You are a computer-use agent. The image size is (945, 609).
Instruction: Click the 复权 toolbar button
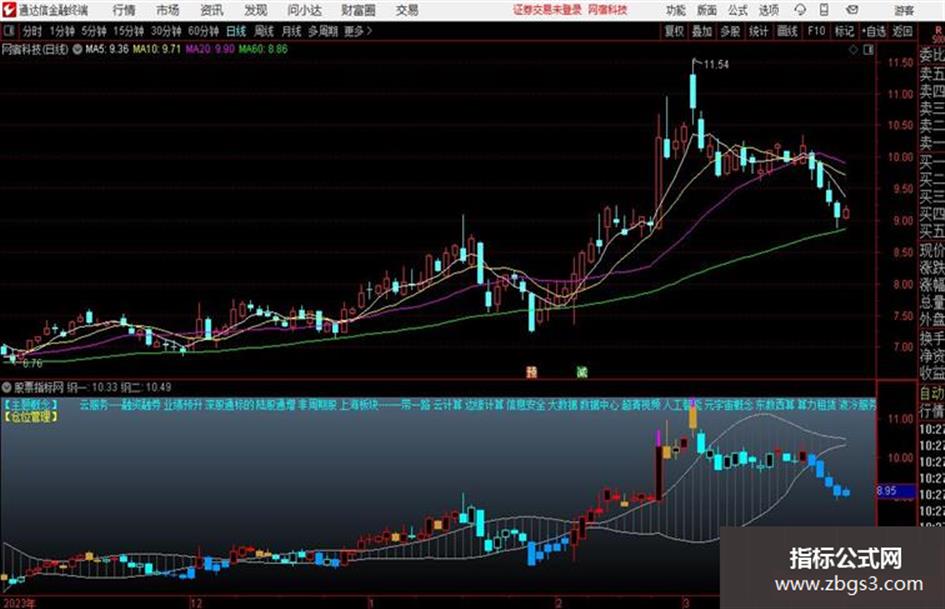coord(674,31)
